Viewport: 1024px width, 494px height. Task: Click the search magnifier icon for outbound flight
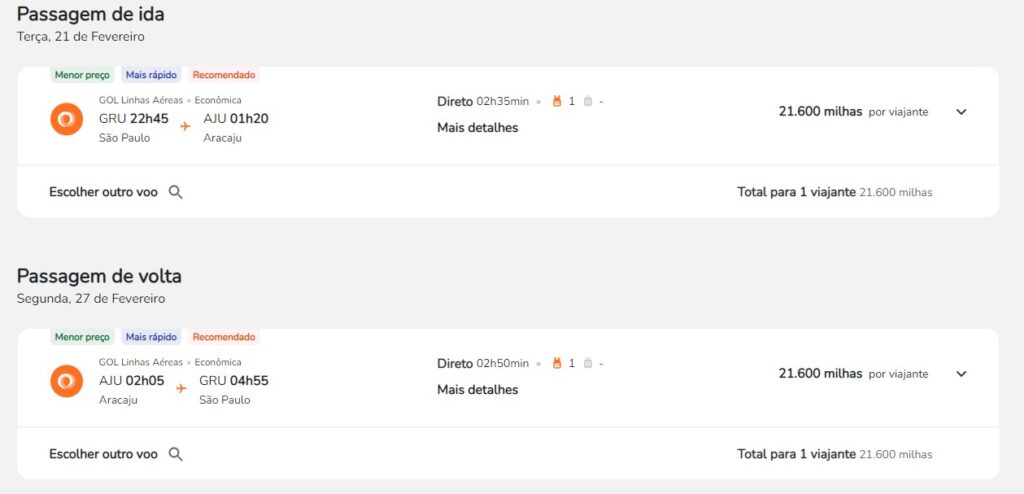[x=176, y=192]
